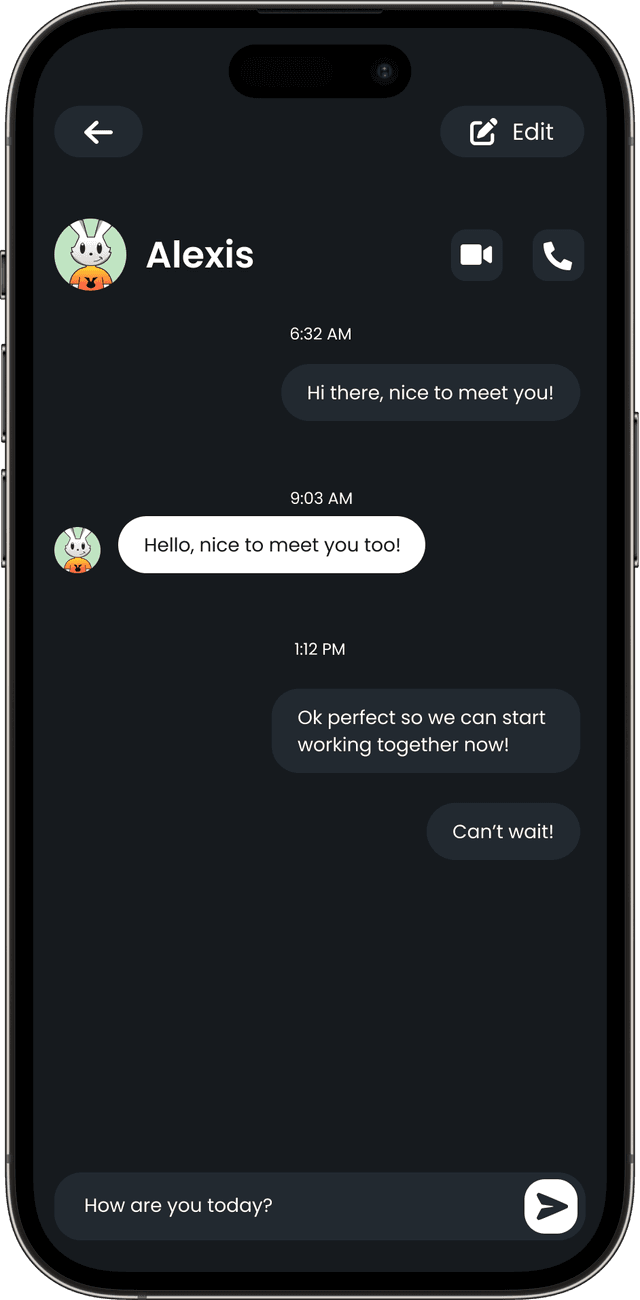Viewport: 640px width, 1300px height.
Task: Start a voice call with Alexis
Action: 558,255
